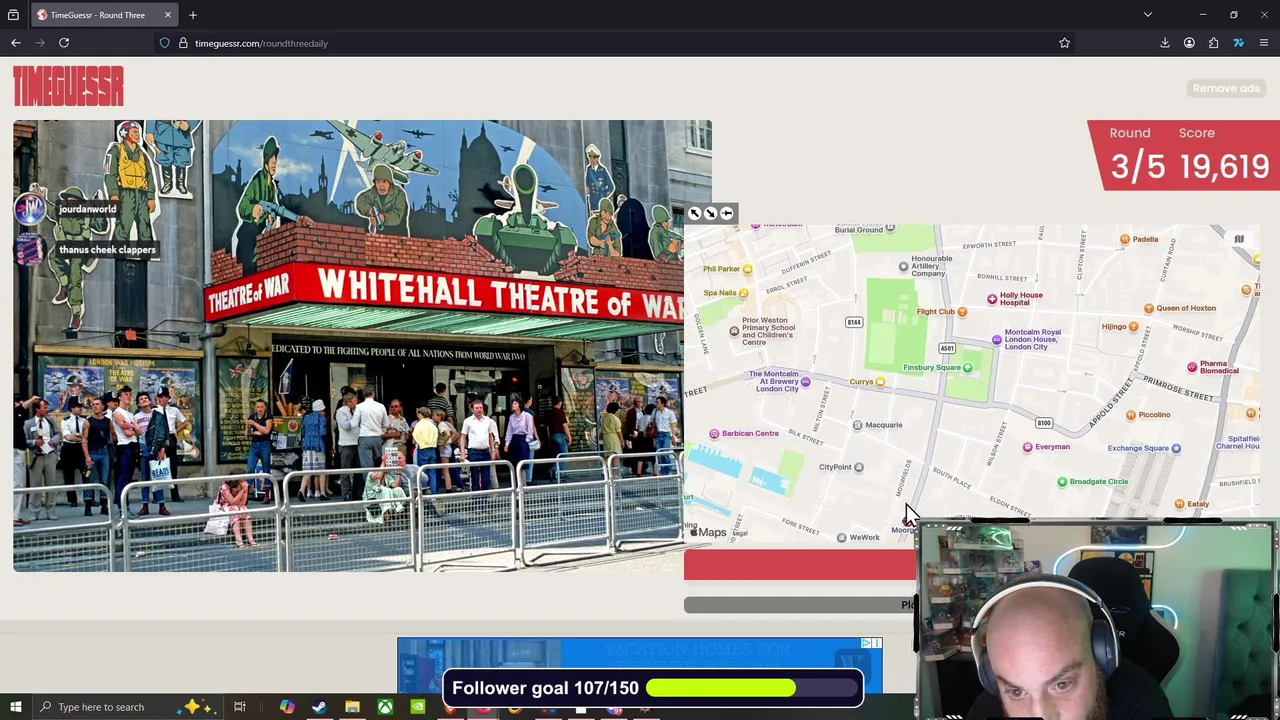
Task: Close the advertisement banner
Action: (x=876, y=643)
